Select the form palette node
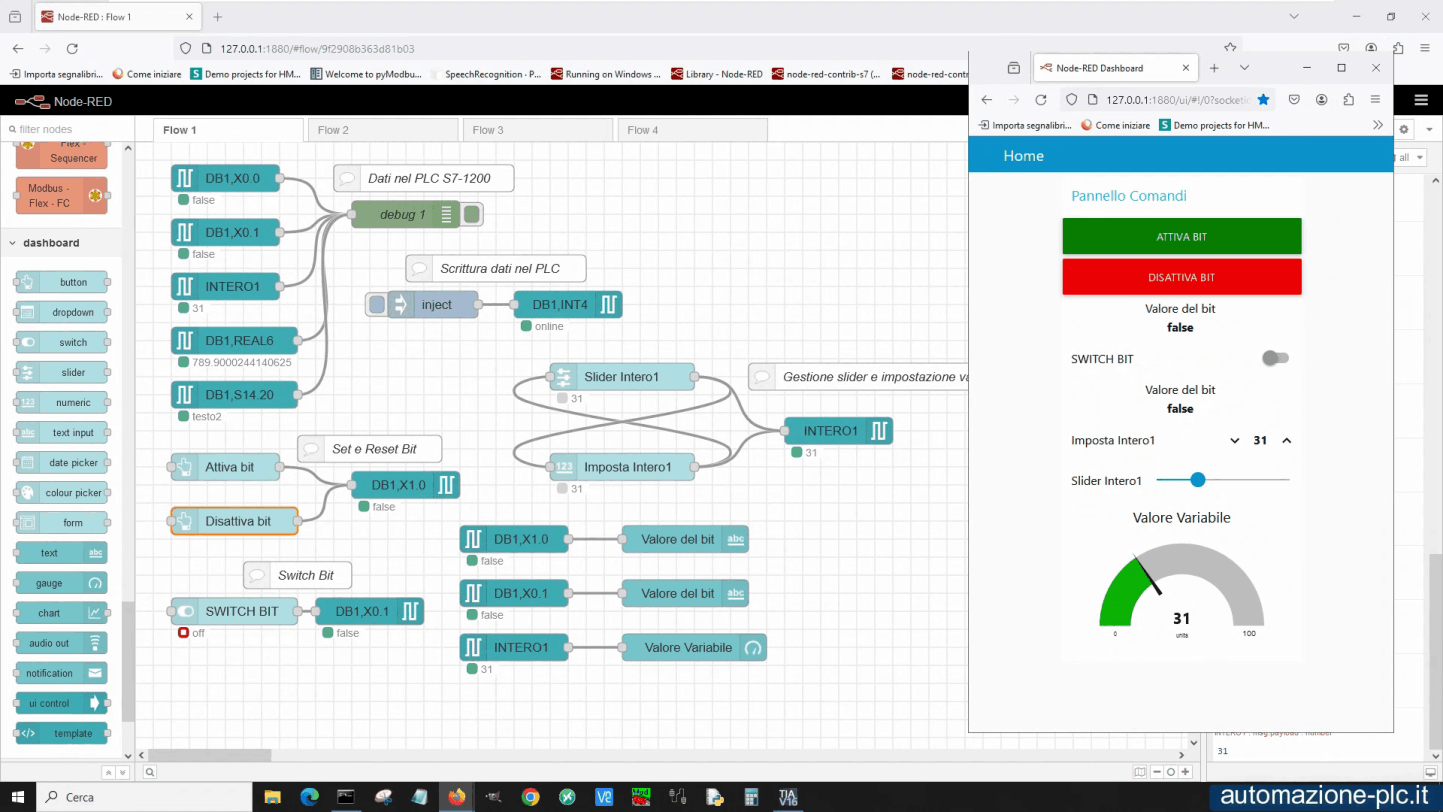1443x812 pixels. (x=62, y=523)
